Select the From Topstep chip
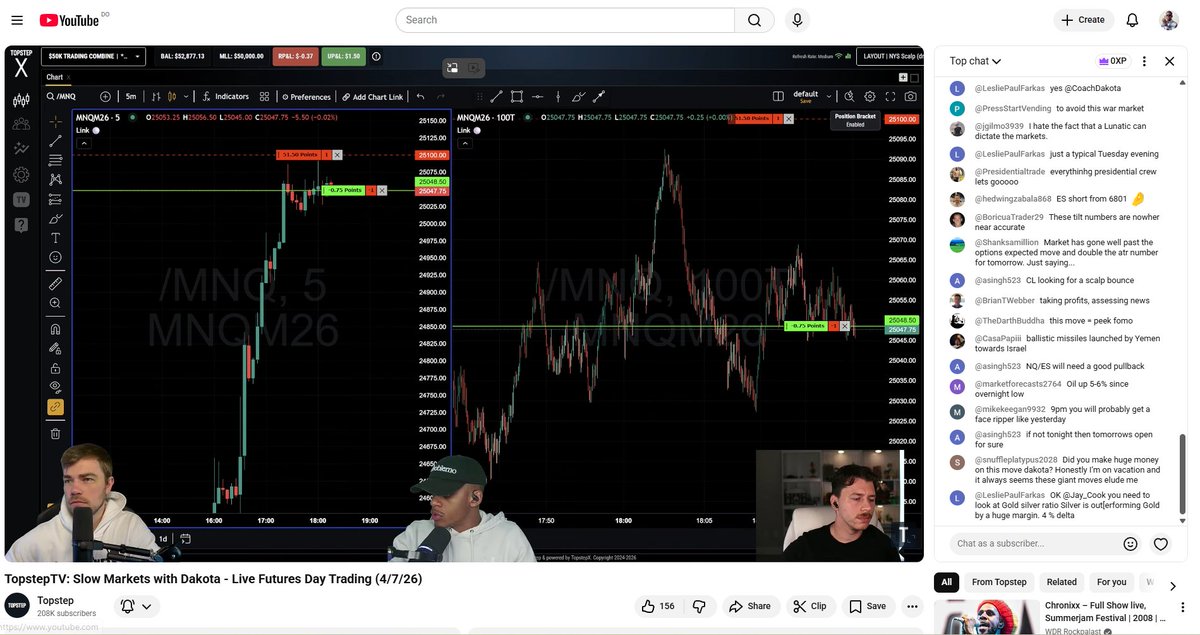The height and width of the screenshot is (635, 1200). point(999,582)
